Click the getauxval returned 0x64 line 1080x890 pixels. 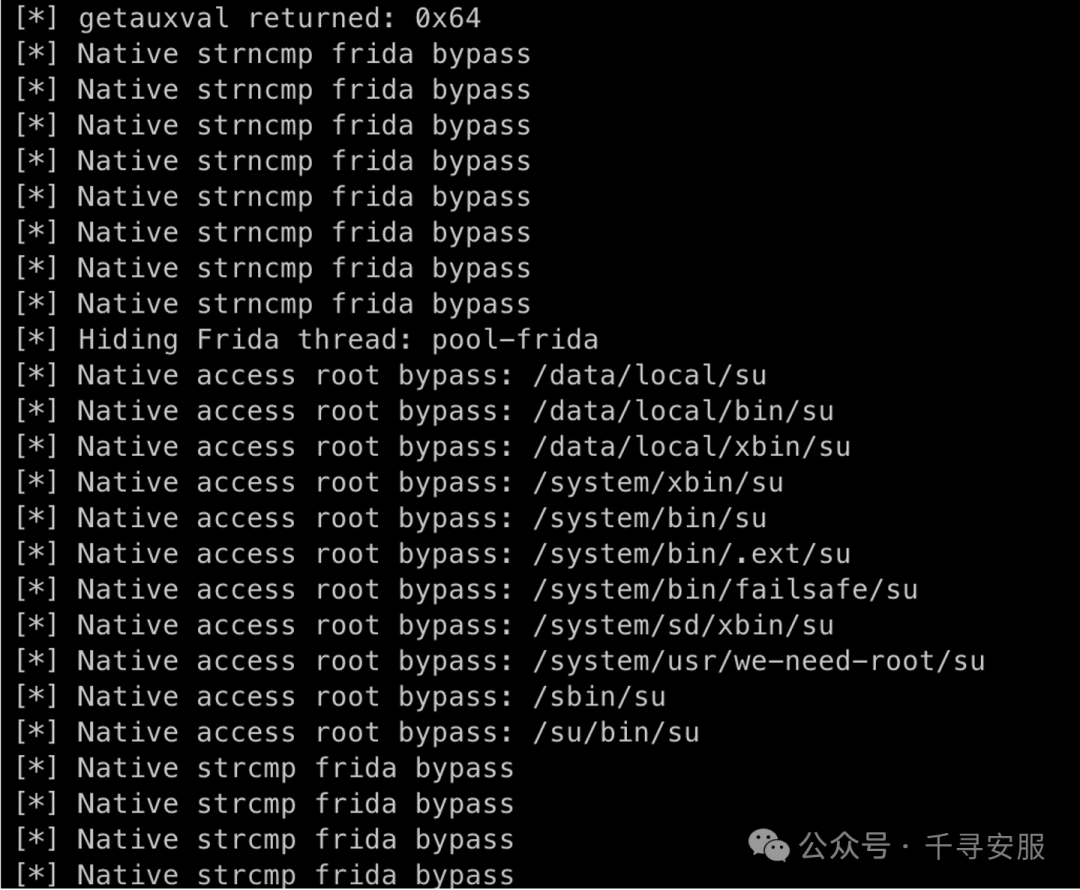[248, 18]
